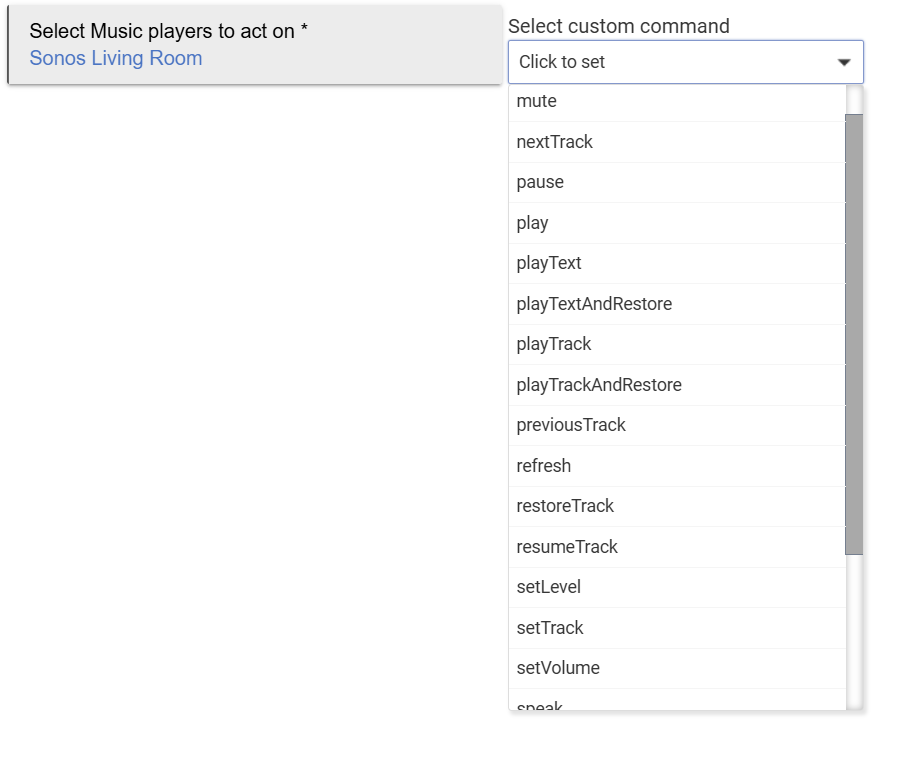Open the Select Music players panel
897x765 pixels.
[255, 44]
